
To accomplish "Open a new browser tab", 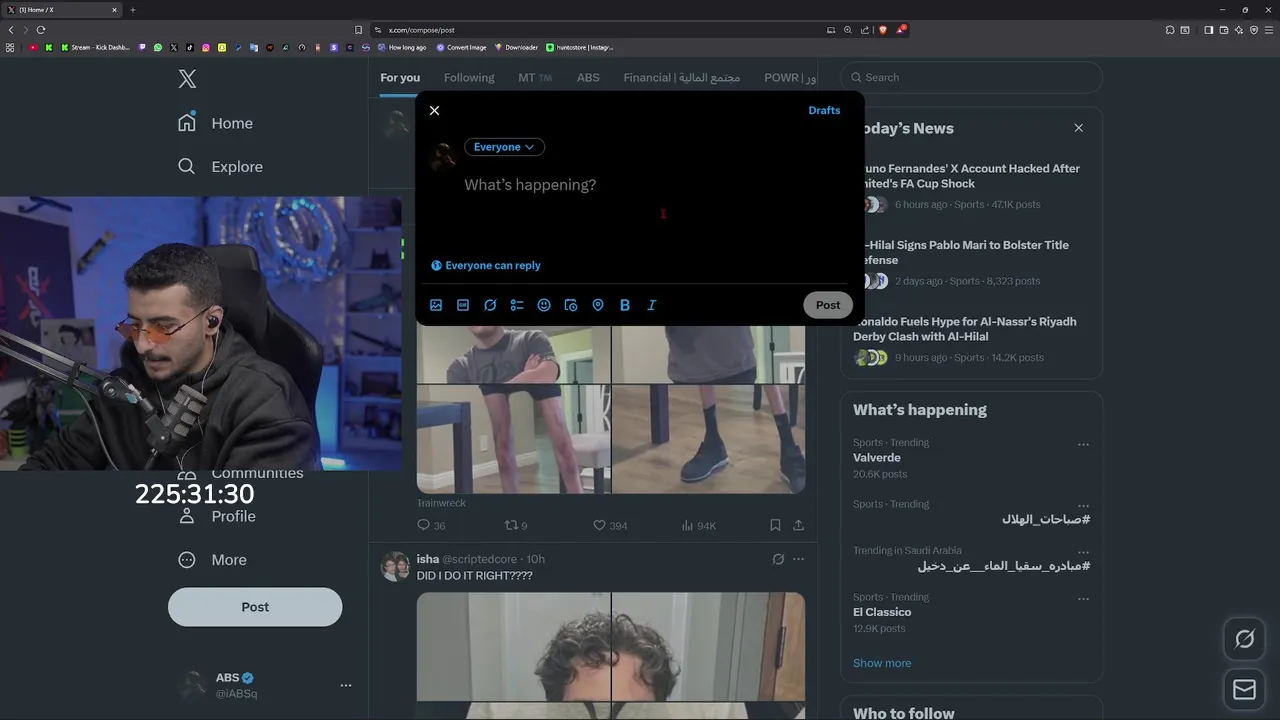I will [x=132, y=10].
